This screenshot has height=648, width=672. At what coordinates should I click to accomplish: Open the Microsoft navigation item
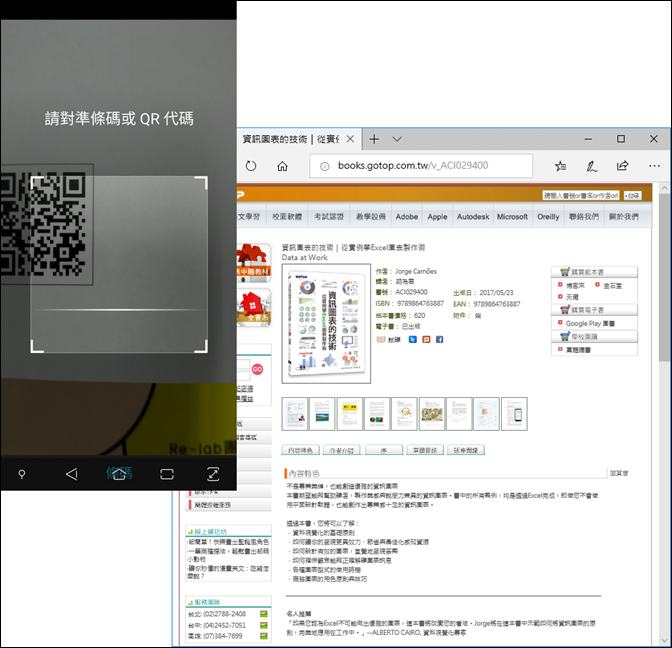point(512,217)
